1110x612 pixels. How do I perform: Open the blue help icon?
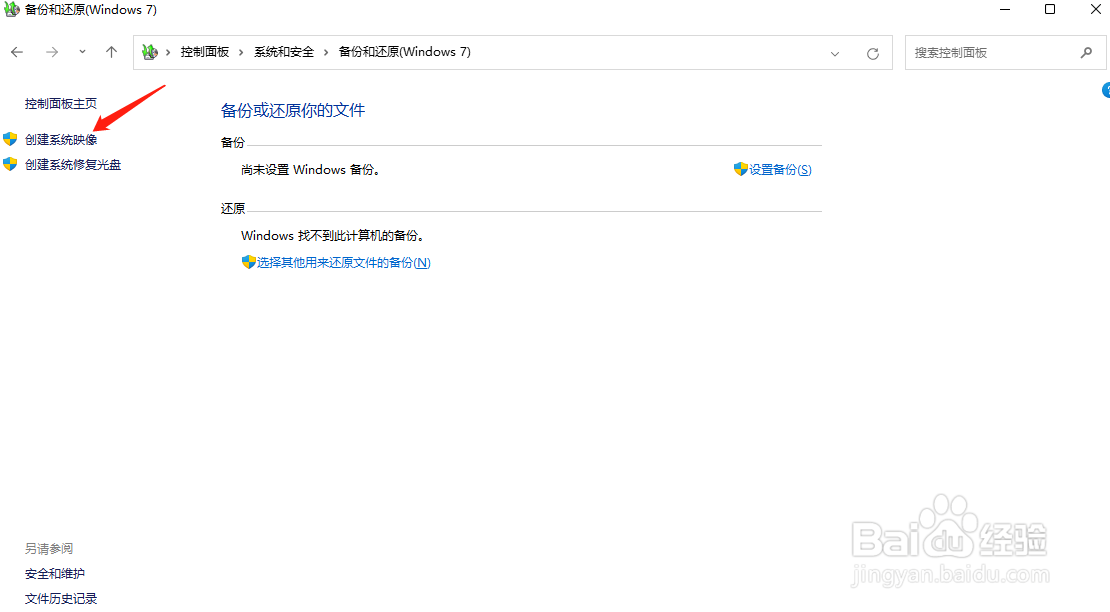[x=1106, y=90]
